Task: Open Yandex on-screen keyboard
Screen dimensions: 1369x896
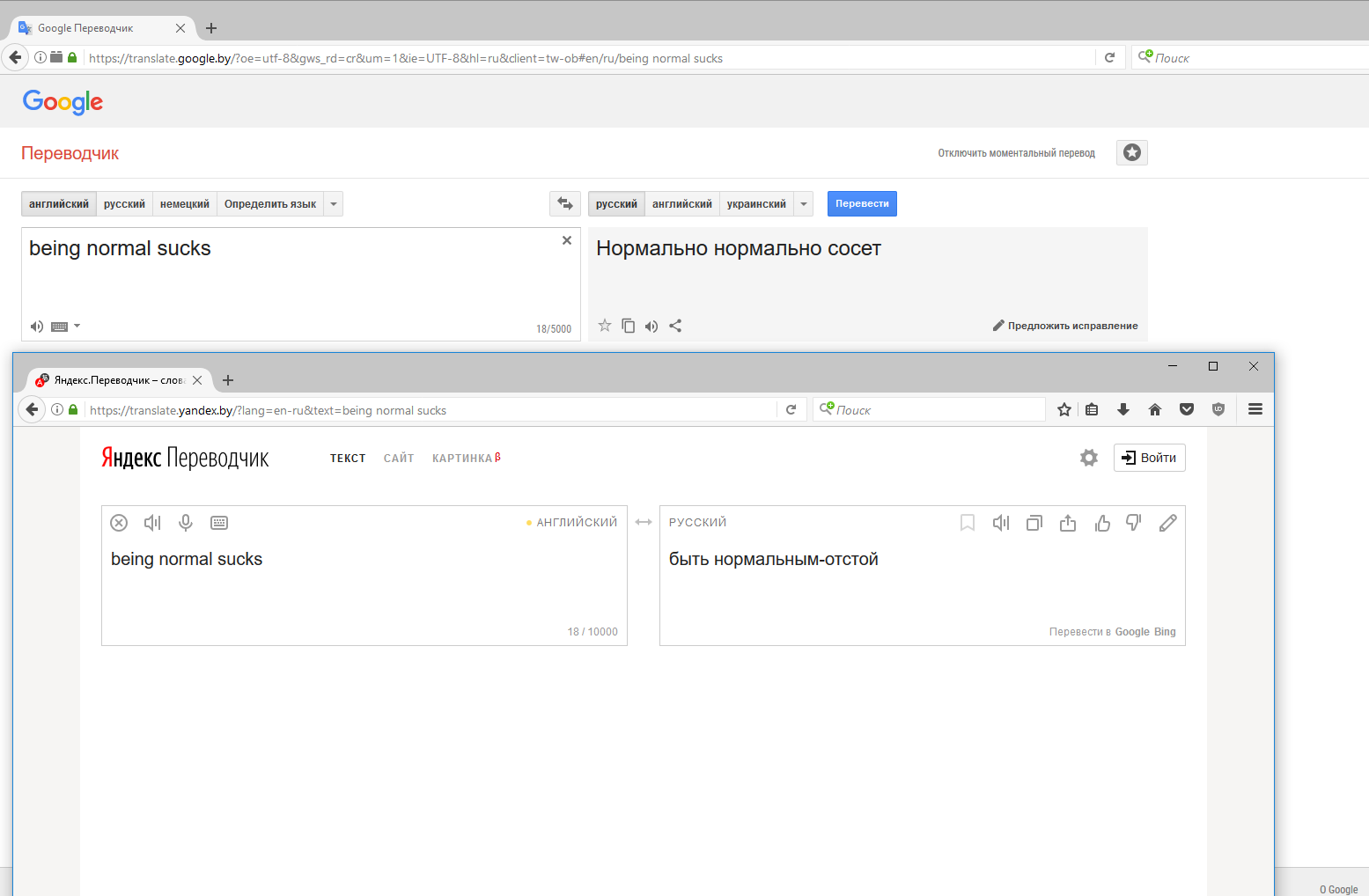Action: click(219, 523)
